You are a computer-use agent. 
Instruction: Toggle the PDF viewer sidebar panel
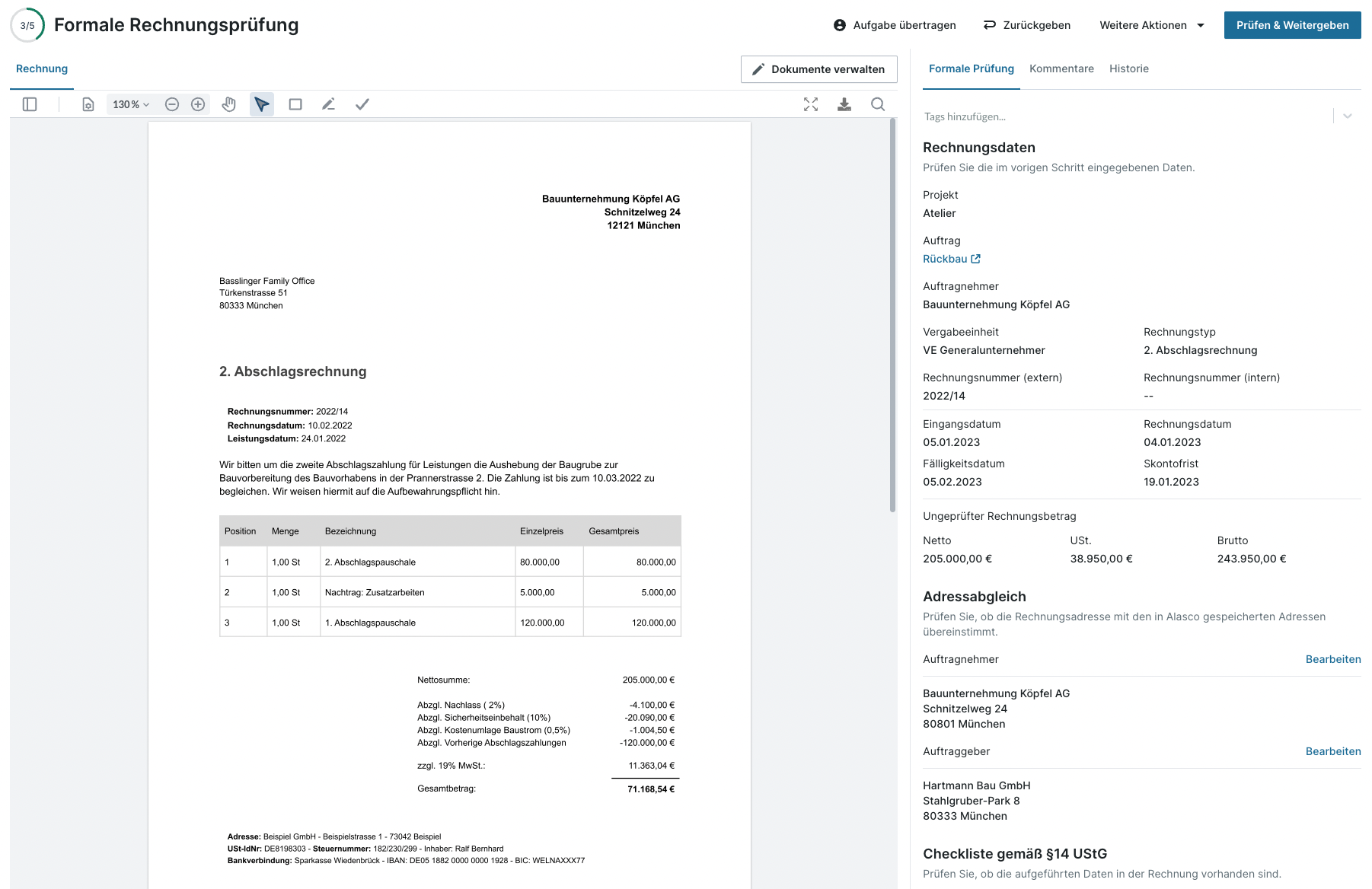(x=30, y=104)
